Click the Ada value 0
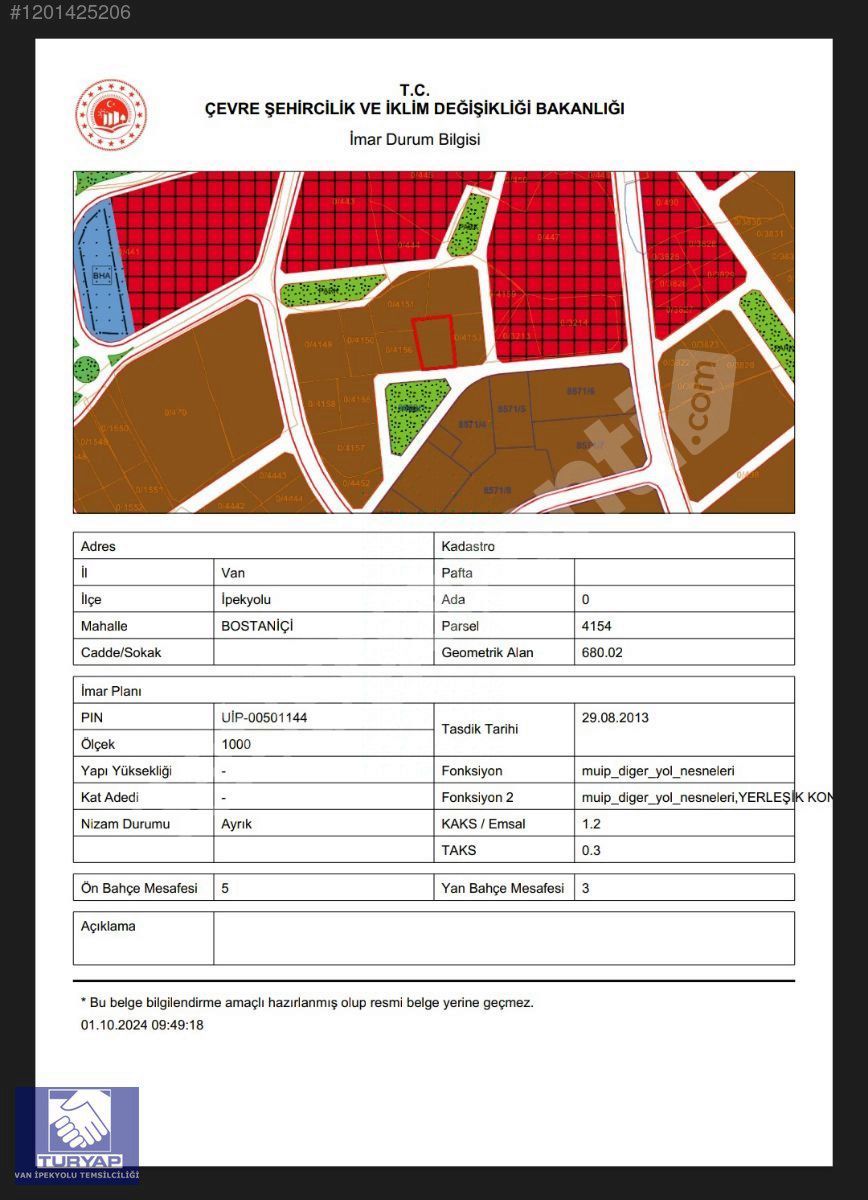This screenshot has width=868, height=1200. point(586,599)
